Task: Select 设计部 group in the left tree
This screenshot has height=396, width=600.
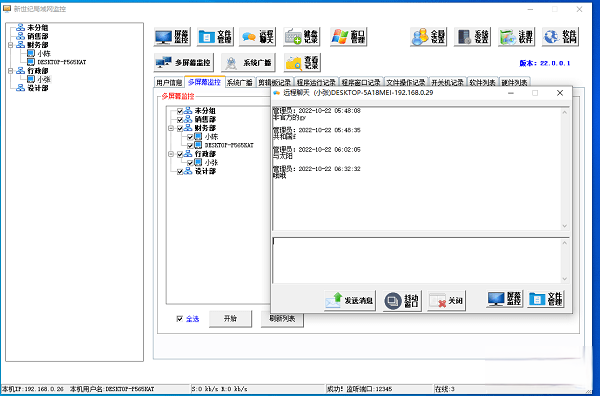Action: tap(38, 88)
